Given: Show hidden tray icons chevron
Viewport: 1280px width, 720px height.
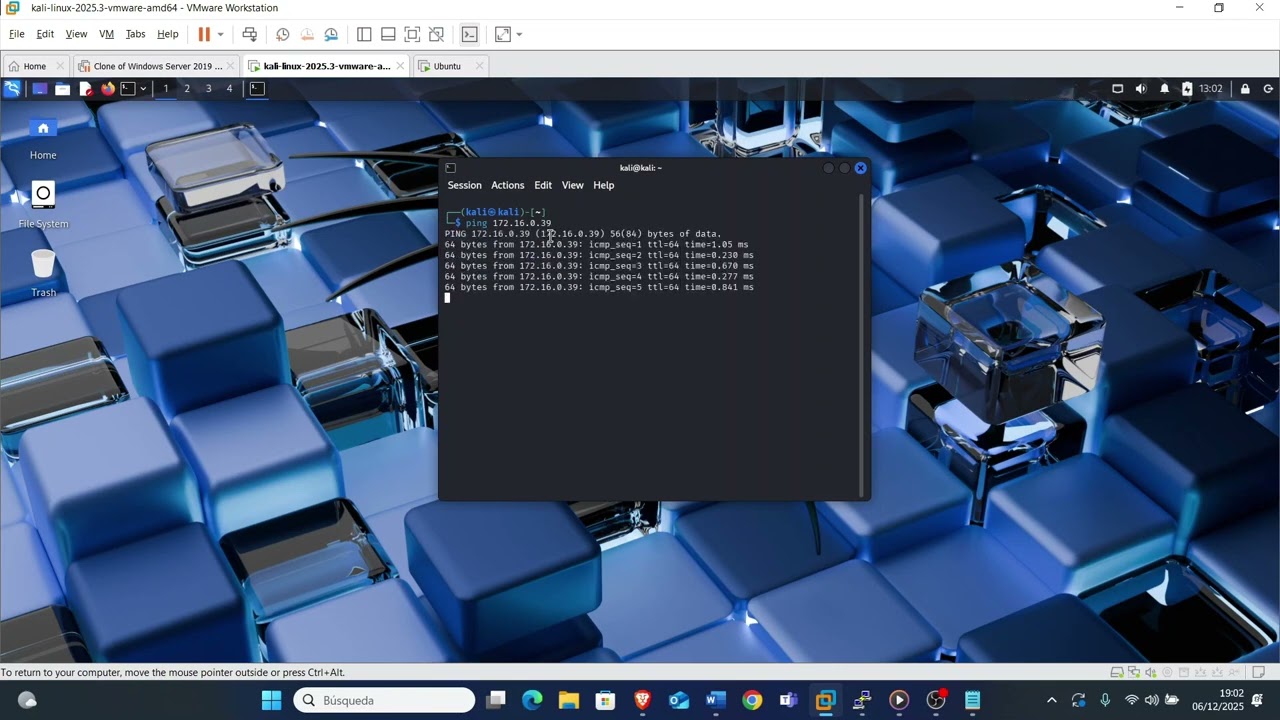Looking at the screenshot, I should (x=1051, y=700).
